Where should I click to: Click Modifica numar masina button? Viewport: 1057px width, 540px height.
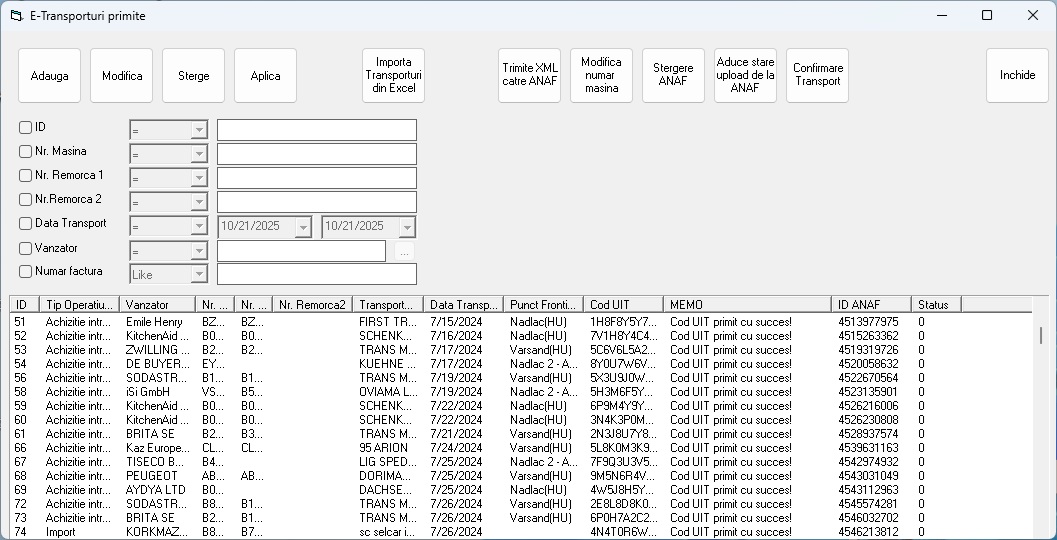(x=601, y=76)
